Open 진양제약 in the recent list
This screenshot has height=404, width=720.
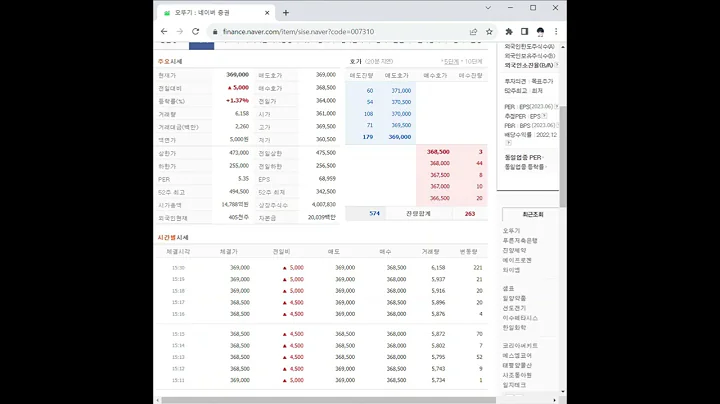point(514,251)
